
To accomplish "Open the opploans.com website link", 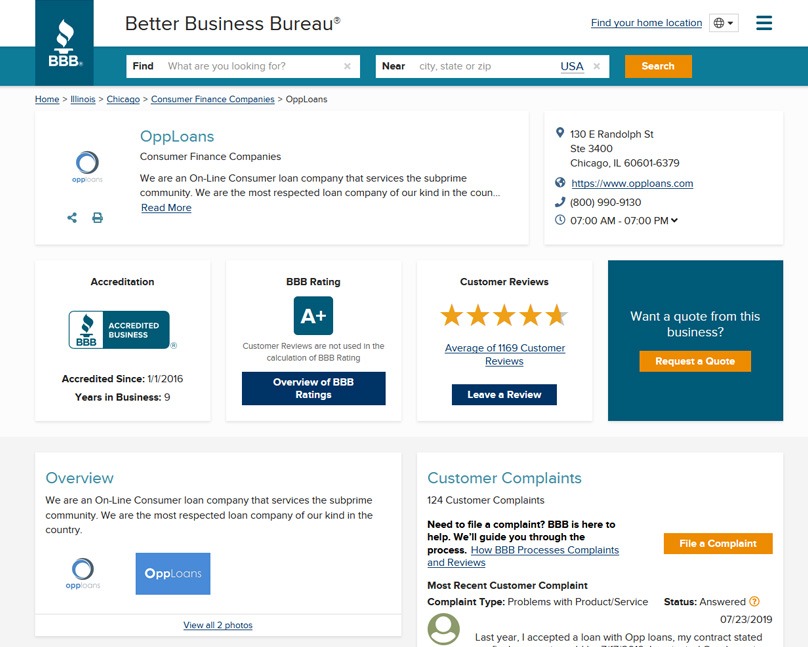I will (x=632, y=184).
